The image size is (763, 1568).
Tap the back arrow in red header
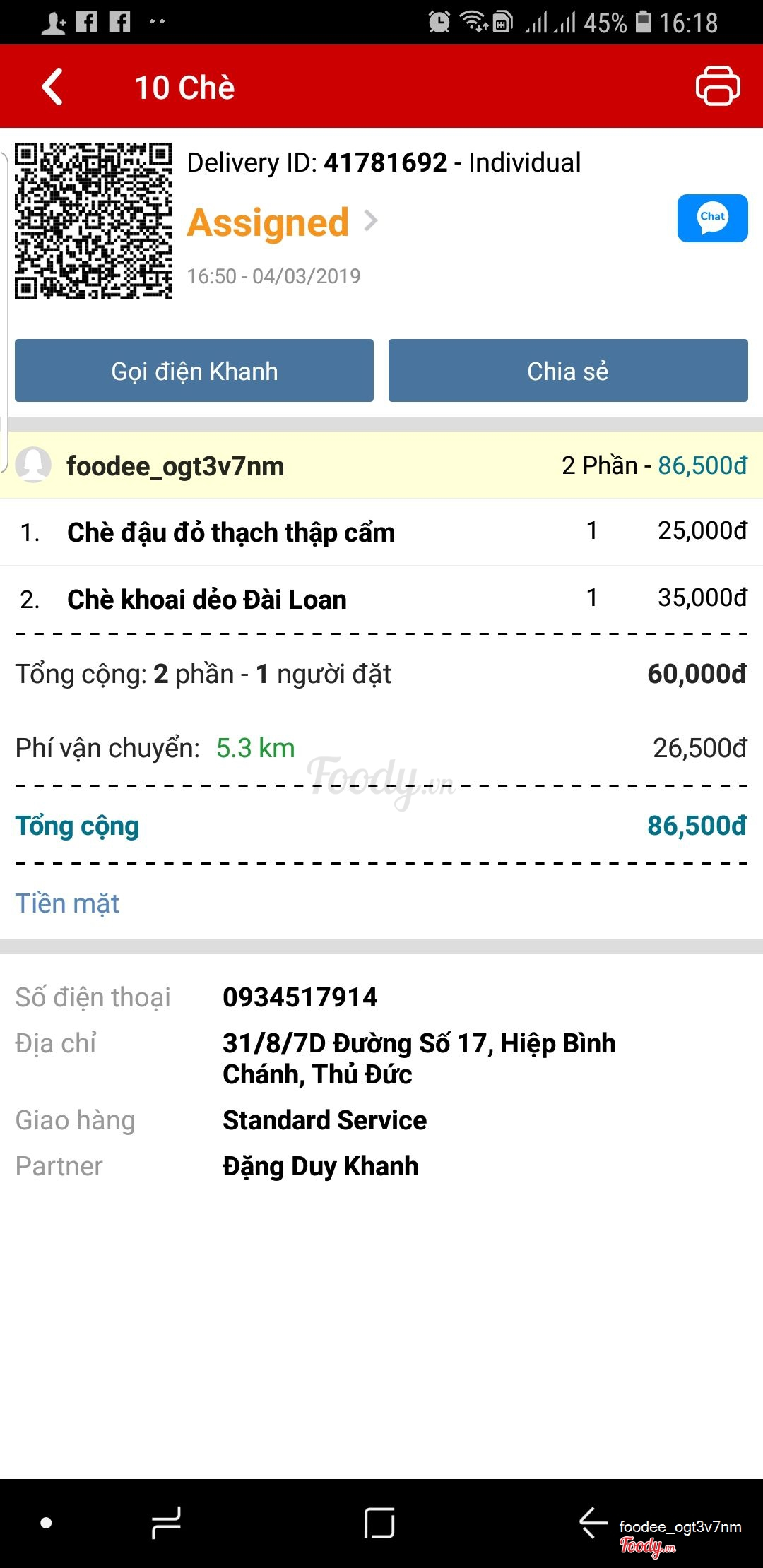[53, 87]
